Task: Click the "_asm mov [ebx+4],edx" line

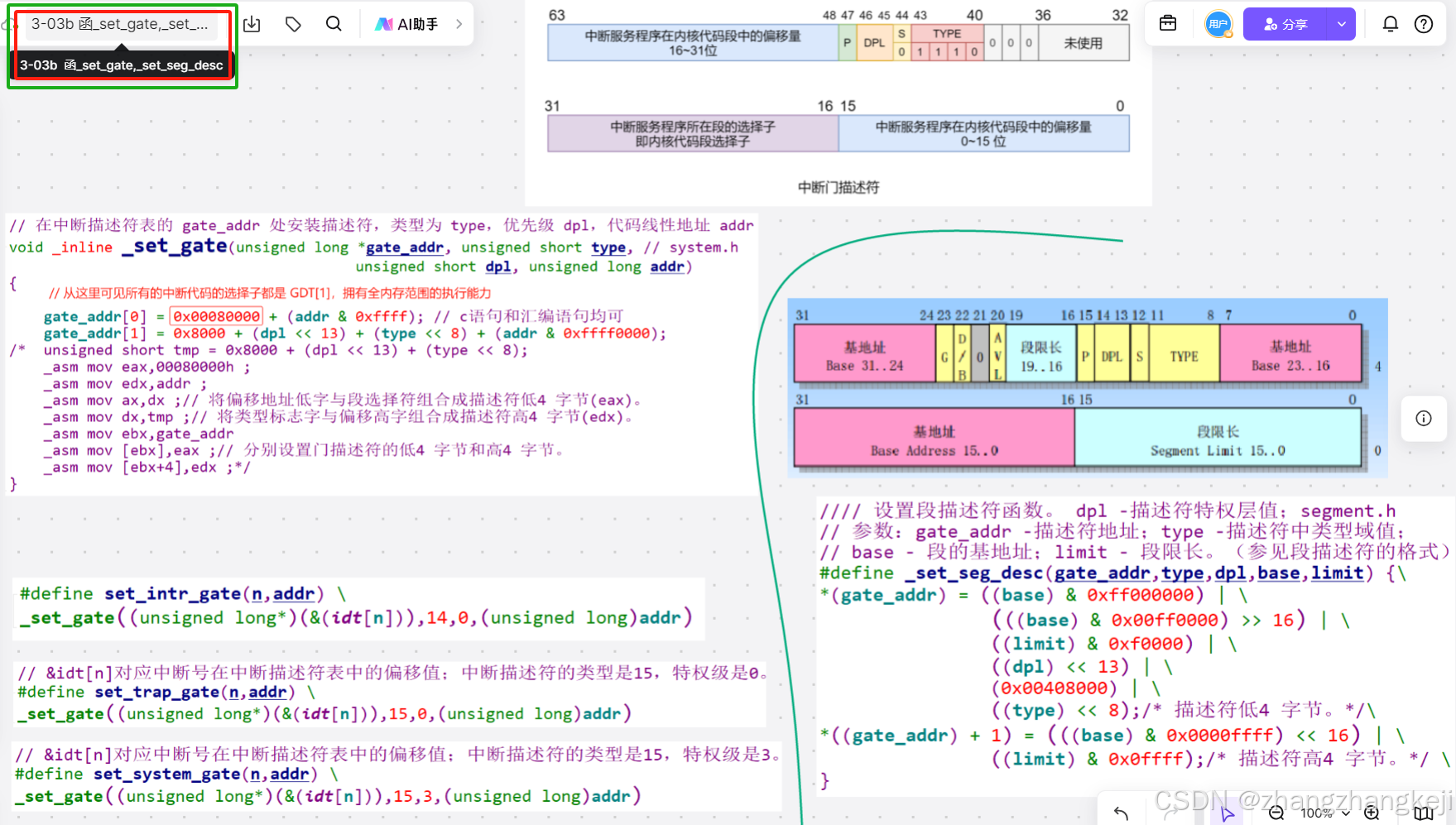Action: 147,468
